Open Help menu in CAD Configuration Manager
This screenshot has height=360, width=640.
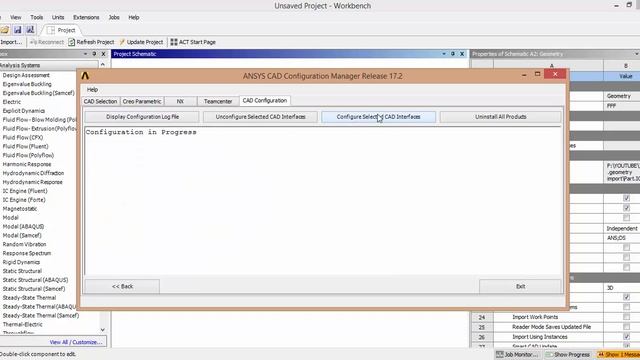(92, 89)
